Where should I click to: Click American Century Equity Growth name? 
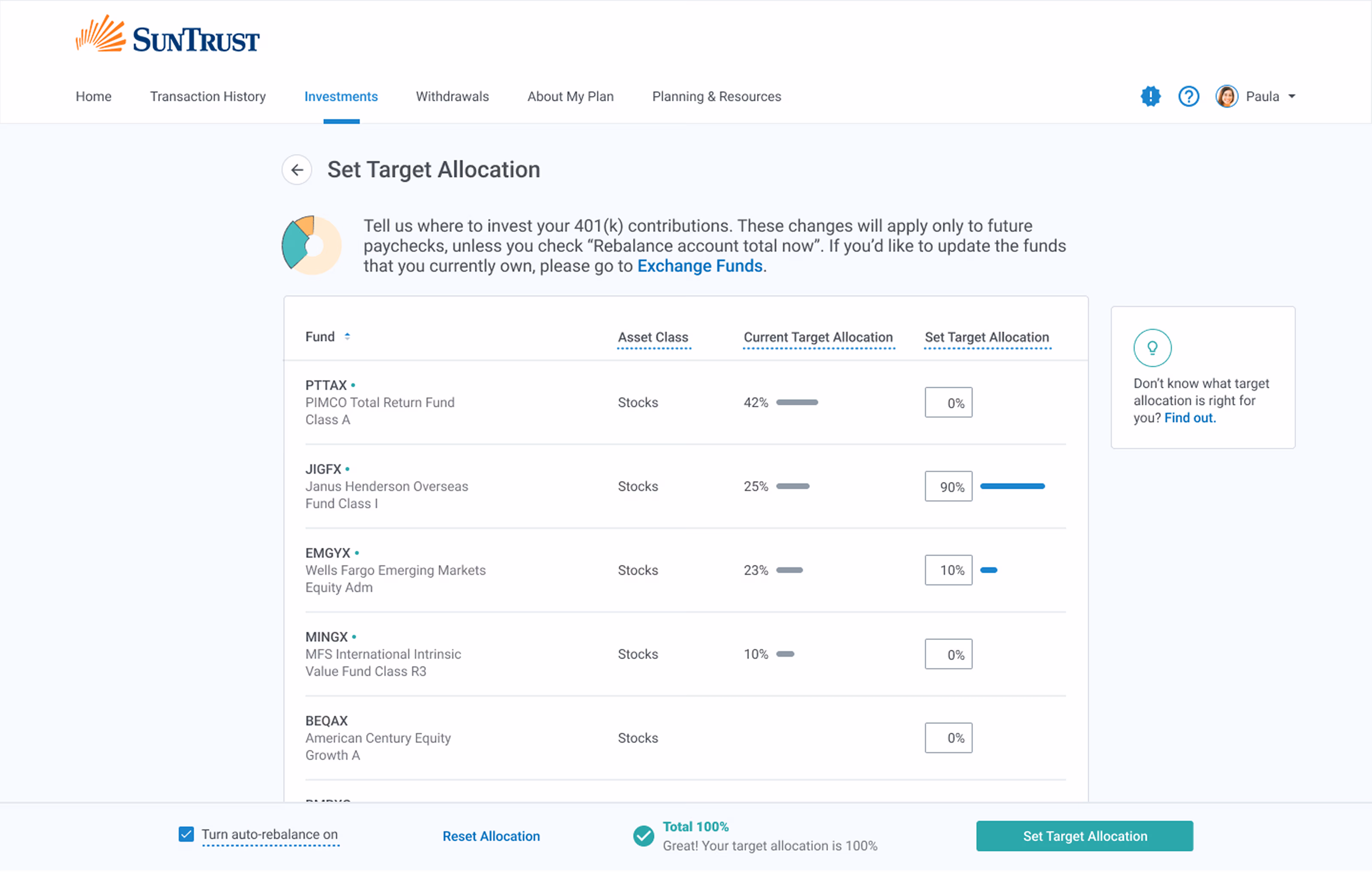pyautogui.click(x=378, y=747)
